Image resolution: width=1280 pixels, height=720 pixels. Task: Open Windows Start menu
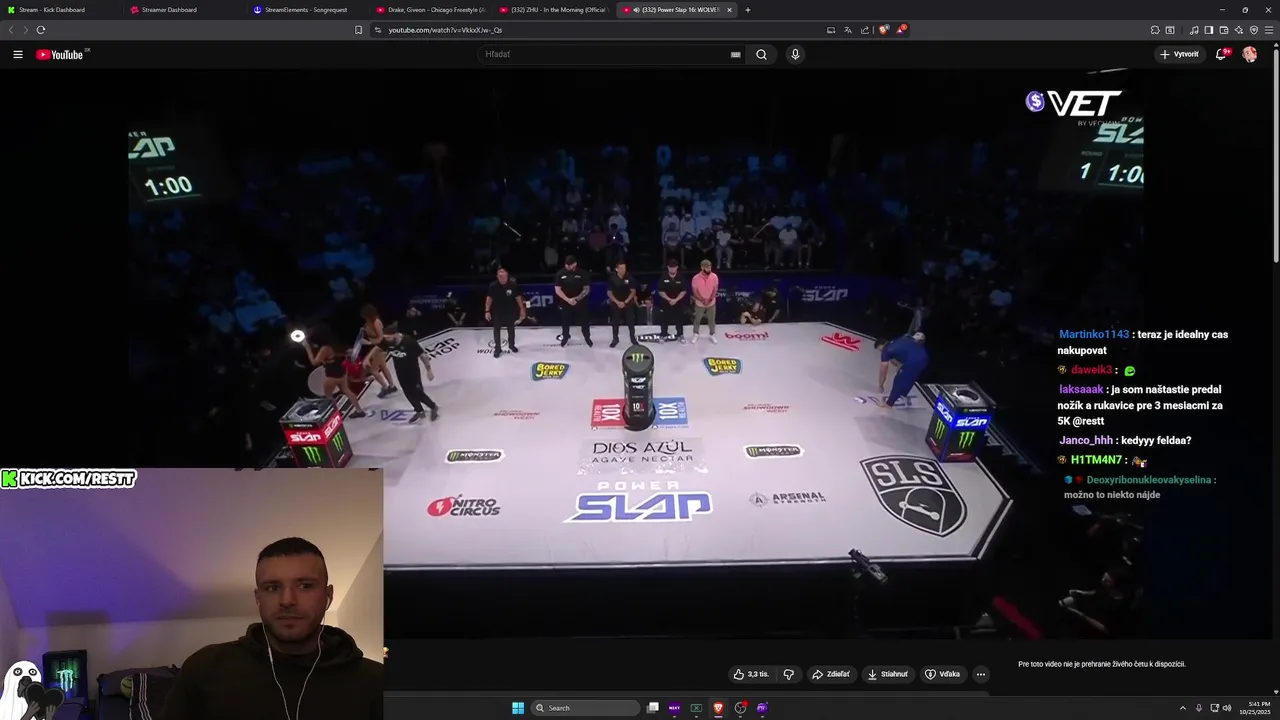518,708
